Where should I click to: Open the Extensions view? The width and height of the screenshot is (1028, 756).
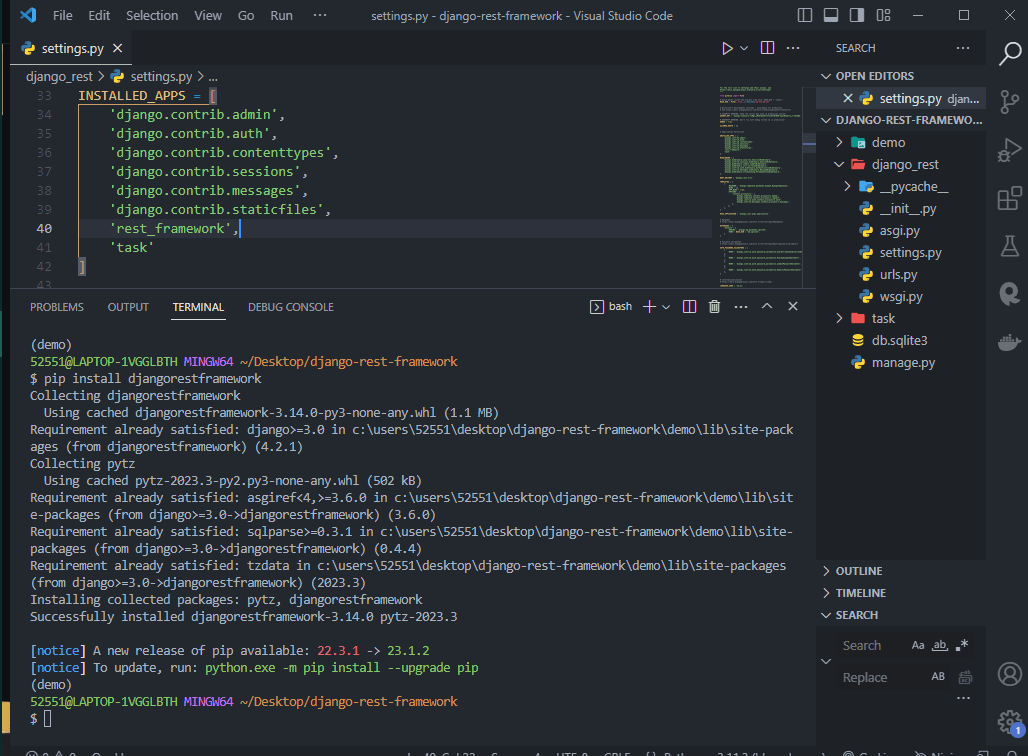(x=1010, y=198)
